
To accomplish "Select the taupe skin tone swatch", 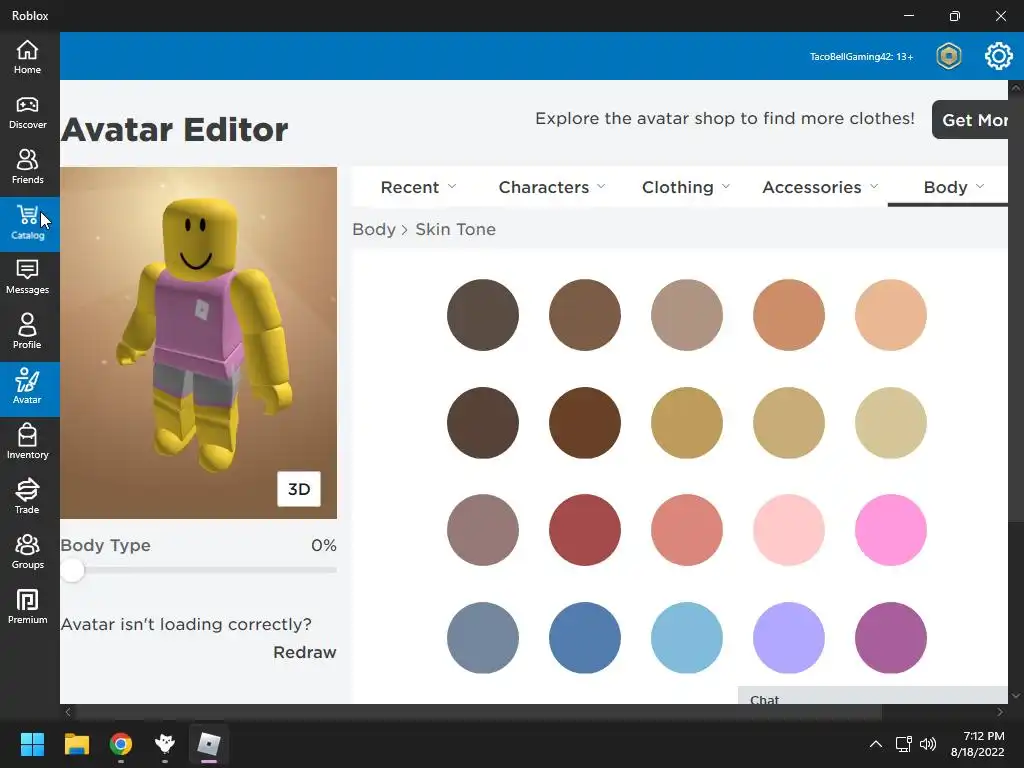I will coord(686,315).
